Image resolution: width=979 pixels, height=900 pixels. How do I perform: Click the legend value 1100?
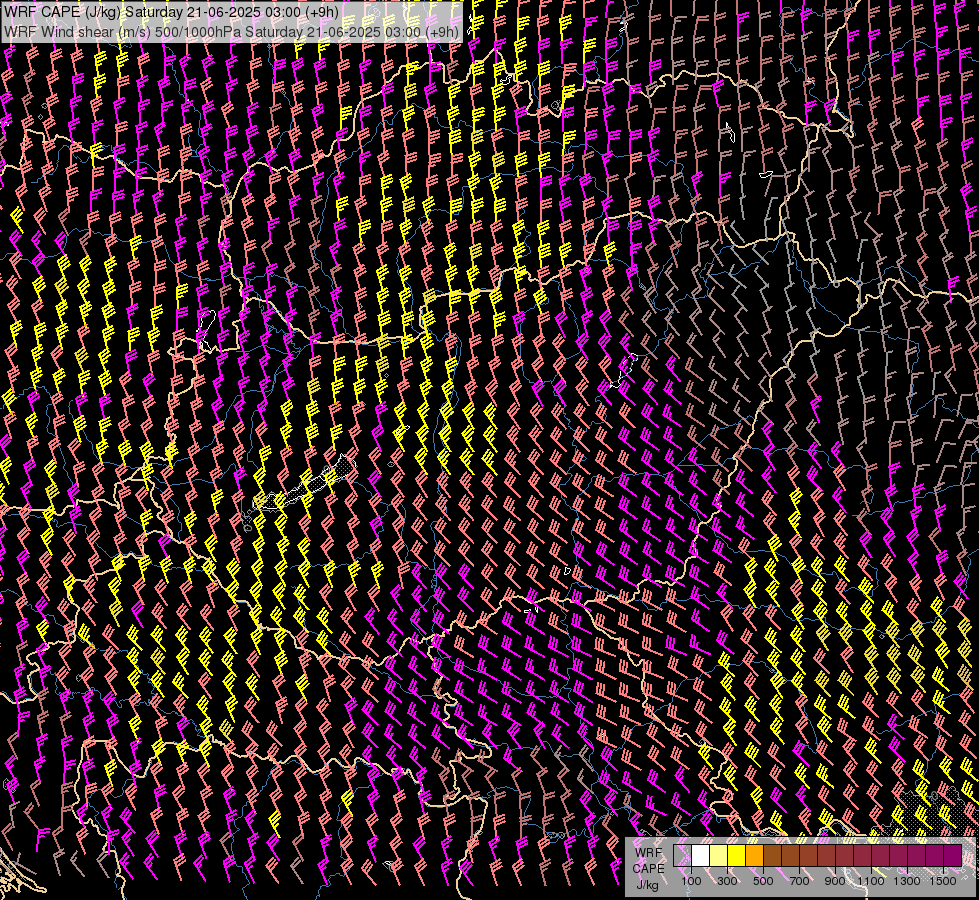[870, 881]
